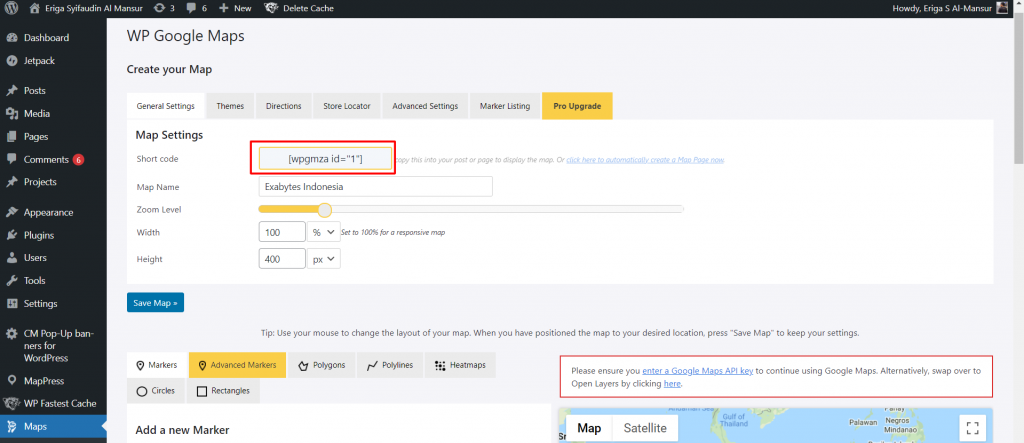Click the Users person icon

(12, 257)
